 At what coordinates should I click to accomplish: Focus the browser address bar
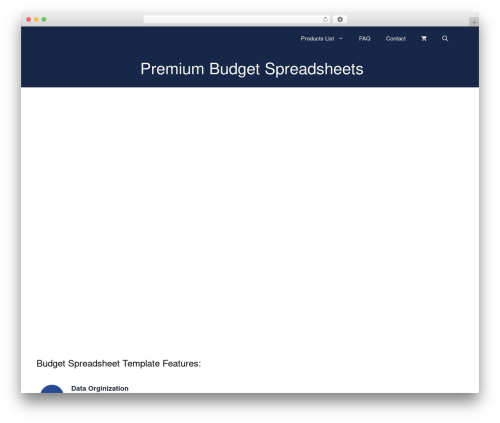(x=237, y=20)
